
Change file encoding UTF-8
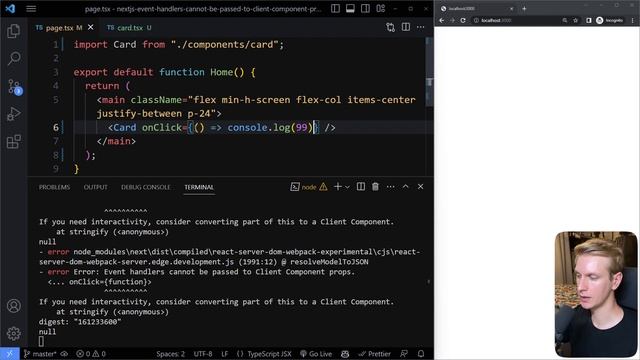203,354
